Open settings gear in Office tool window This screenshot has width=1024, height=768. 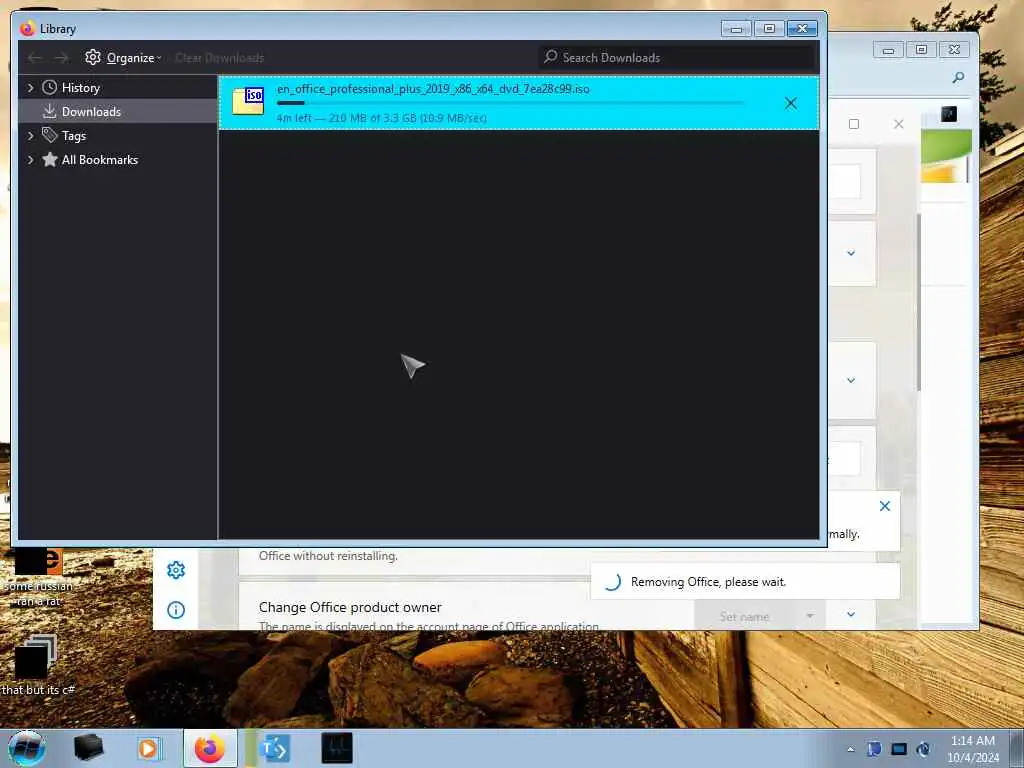pyautogui.click(x=176, y=570)
